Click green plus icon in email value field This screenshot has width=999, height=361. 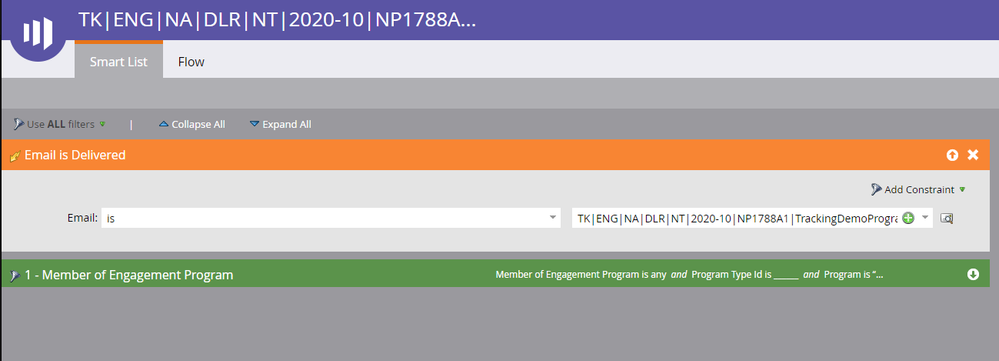click(x=909, y=218)
